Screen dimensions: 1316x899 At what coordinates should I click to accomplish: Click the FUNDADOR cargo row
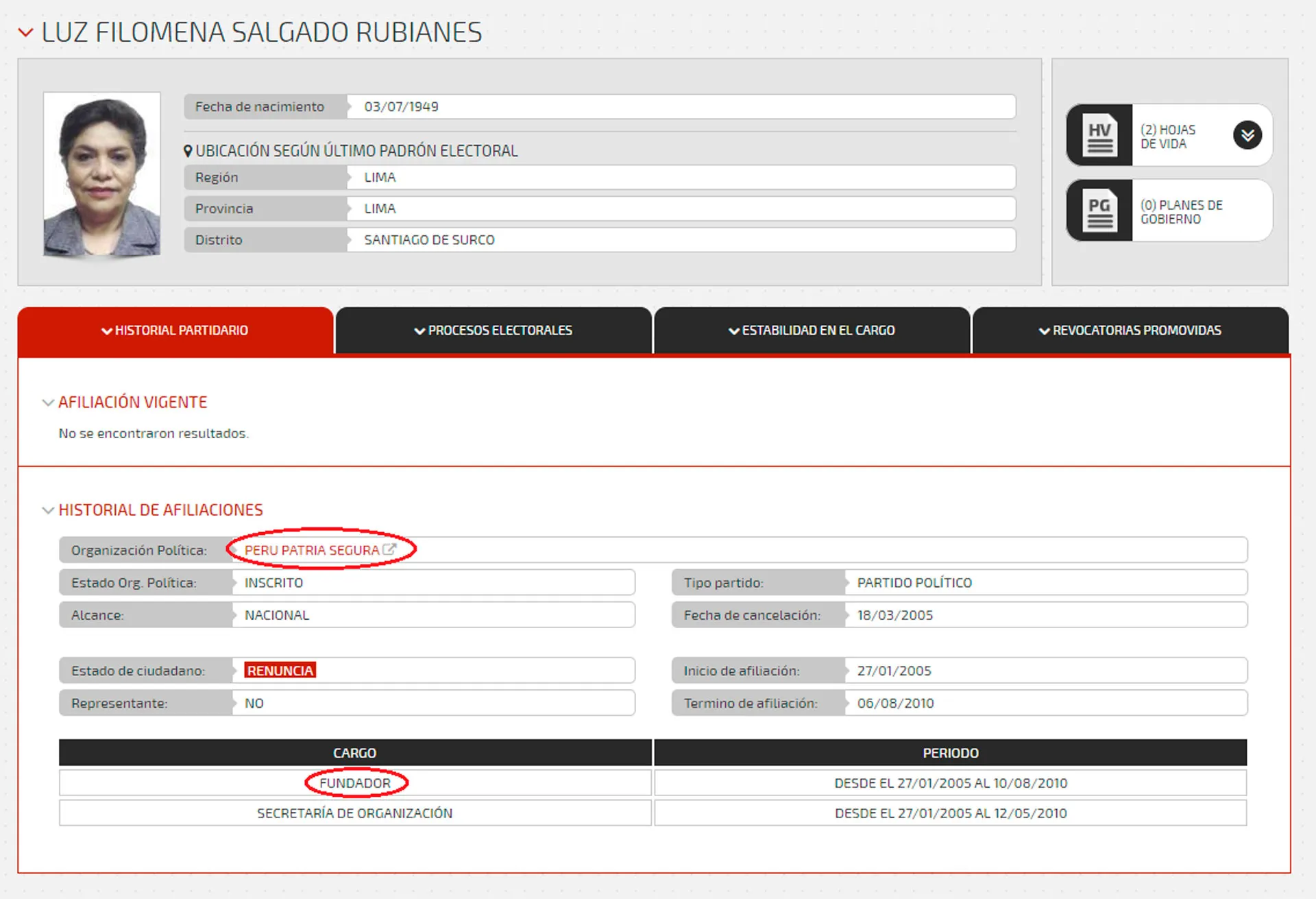point(355,783)
